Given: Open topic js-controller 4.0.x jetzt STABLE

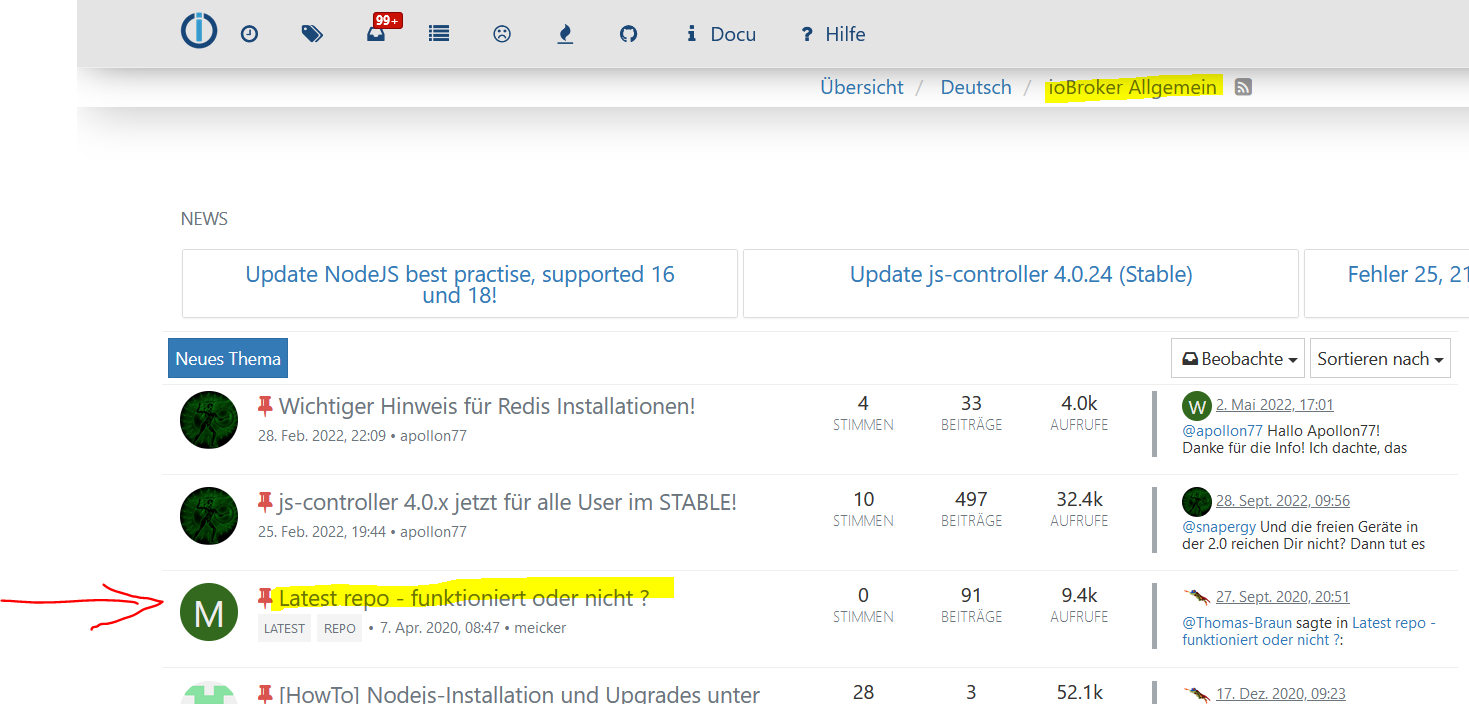Looking at the screenshot, I should pyautogui.click(x=508, y=502).
